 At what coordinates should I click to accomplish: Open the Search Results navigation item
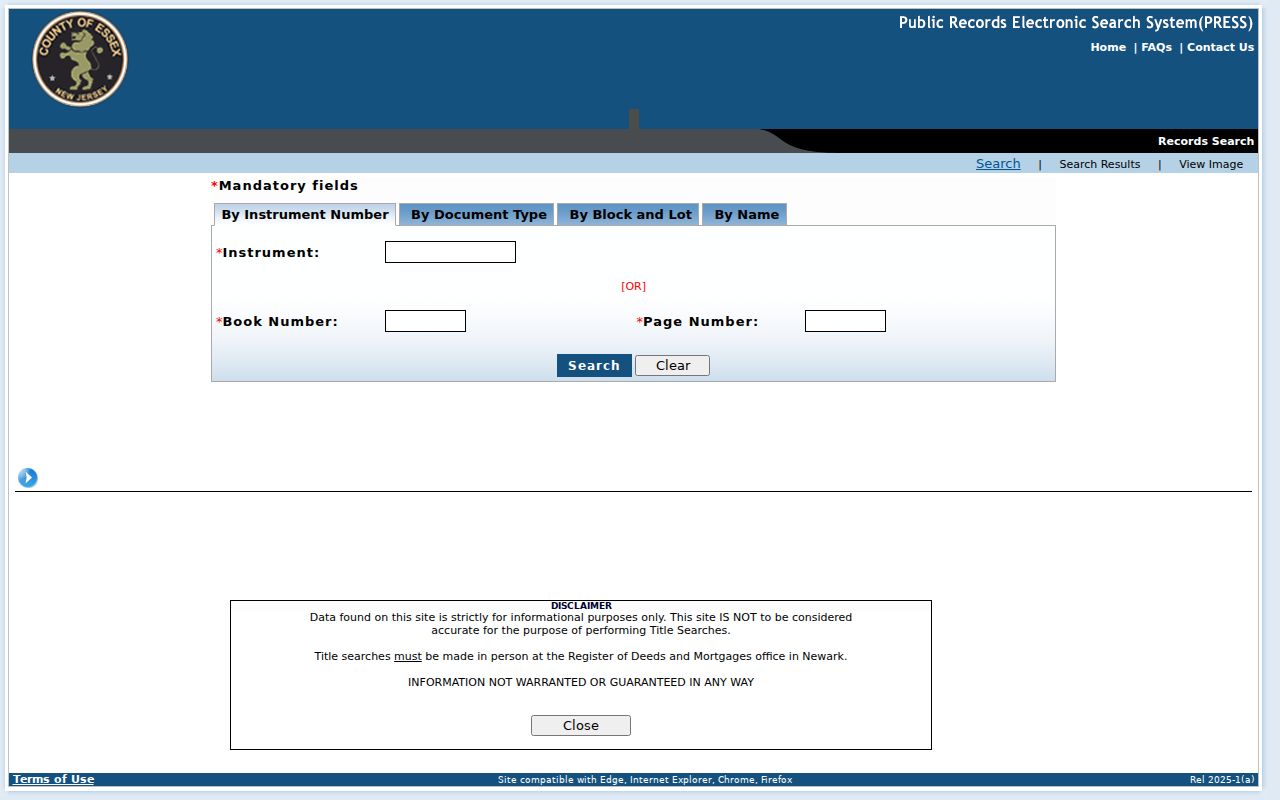pyautogui.click(x=1099, y=164)
